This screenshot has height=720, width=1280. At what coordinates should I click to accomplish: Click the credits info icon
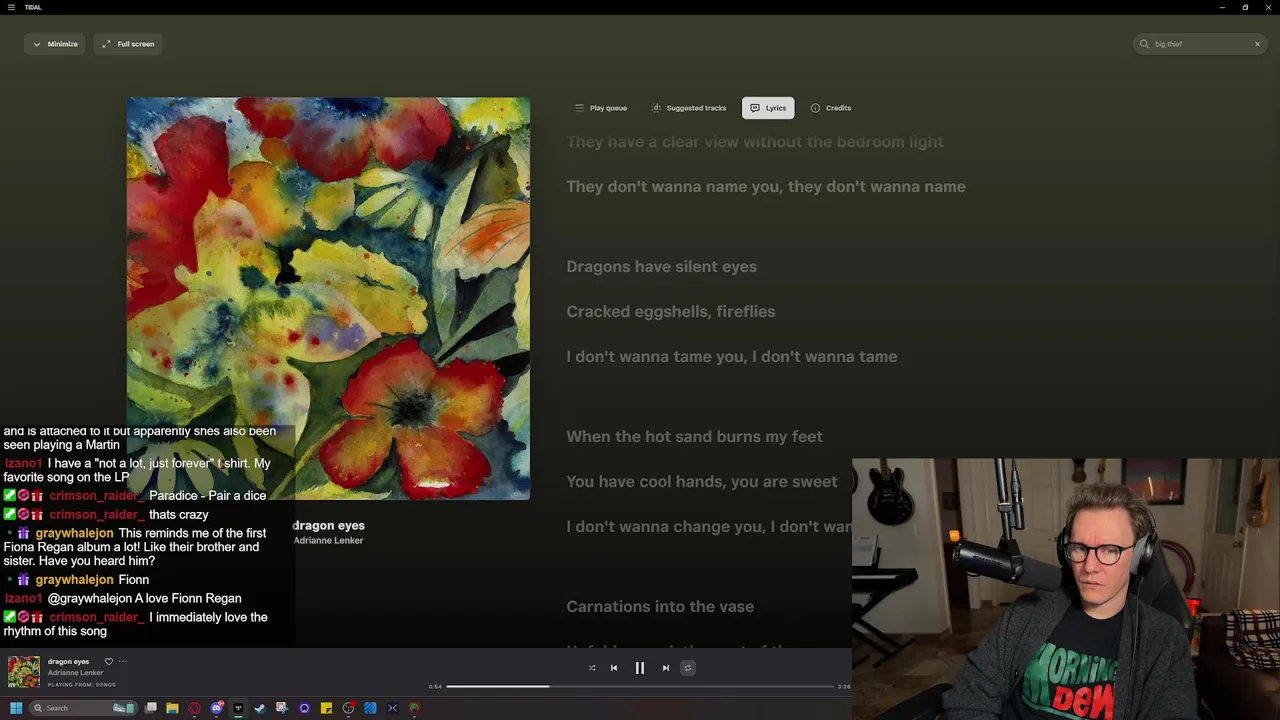coord(815,108)
